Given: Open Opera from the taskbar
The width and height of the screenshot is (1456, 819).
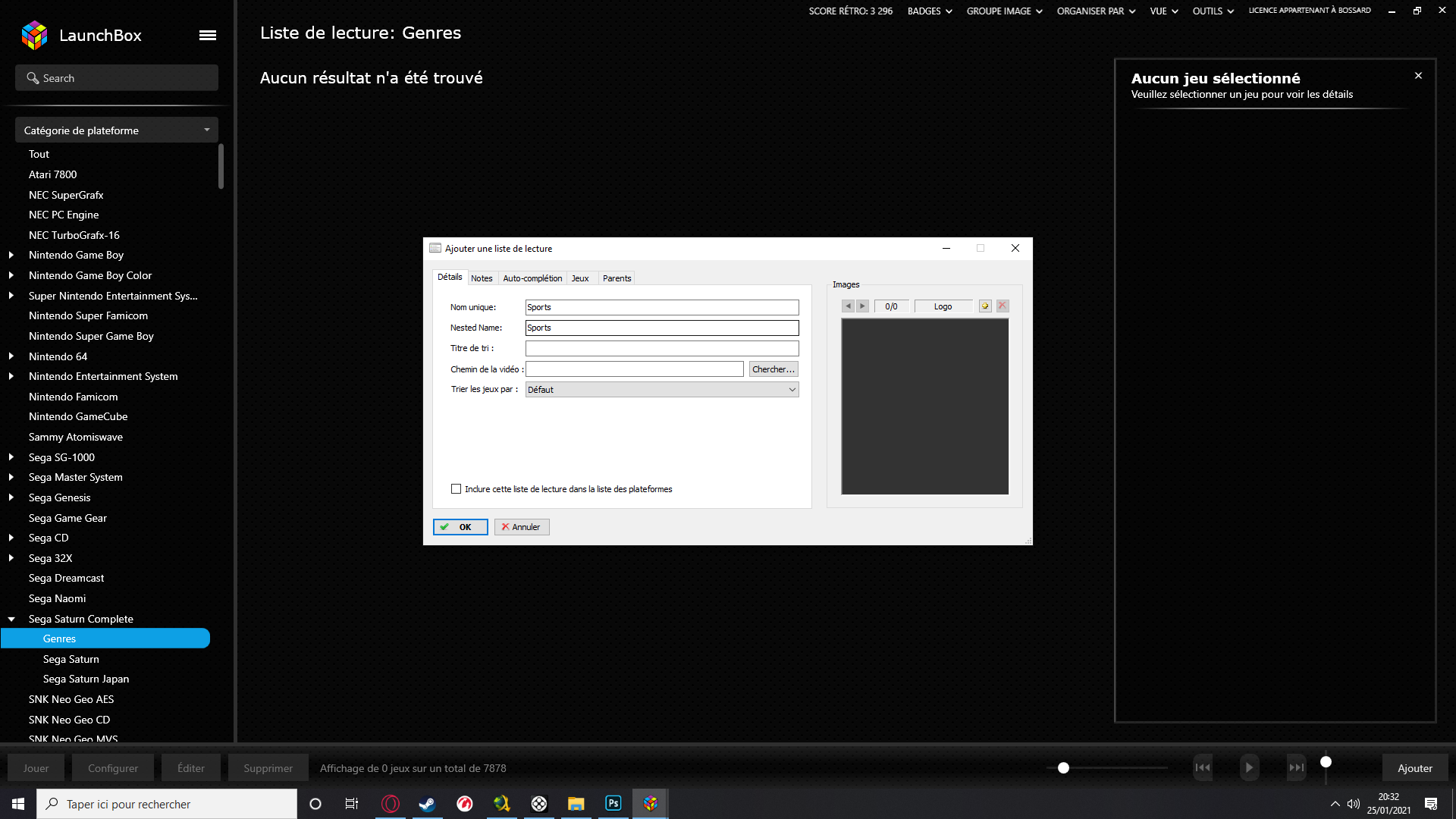Looking at the screenshot, I should pos(391,804).
